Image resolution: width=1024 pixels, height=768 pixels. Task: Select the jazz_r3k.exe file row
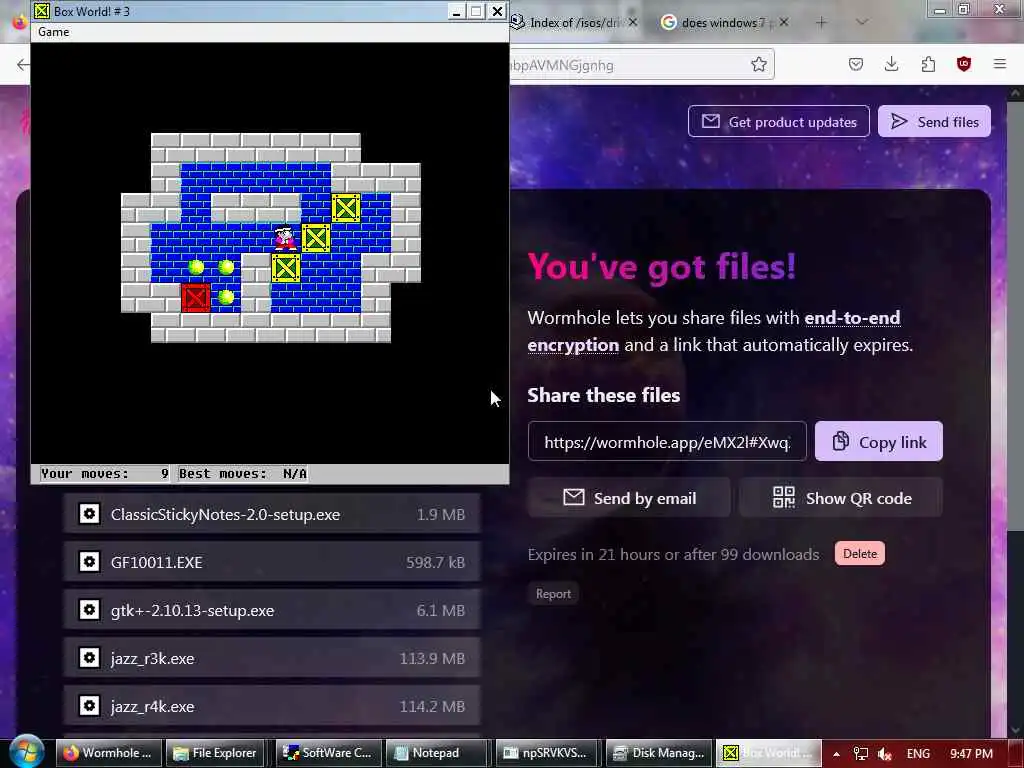click(272, 658)
